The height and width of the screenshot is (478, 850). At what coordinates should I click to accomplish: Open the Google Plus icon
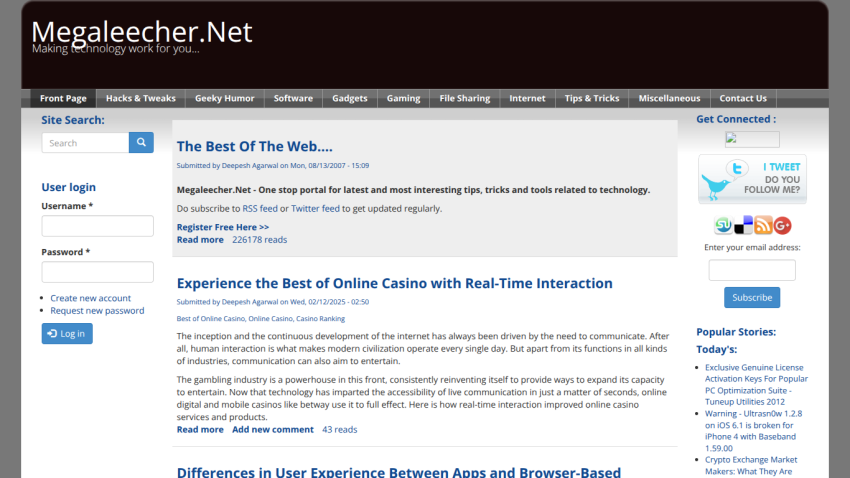point(782,225)
